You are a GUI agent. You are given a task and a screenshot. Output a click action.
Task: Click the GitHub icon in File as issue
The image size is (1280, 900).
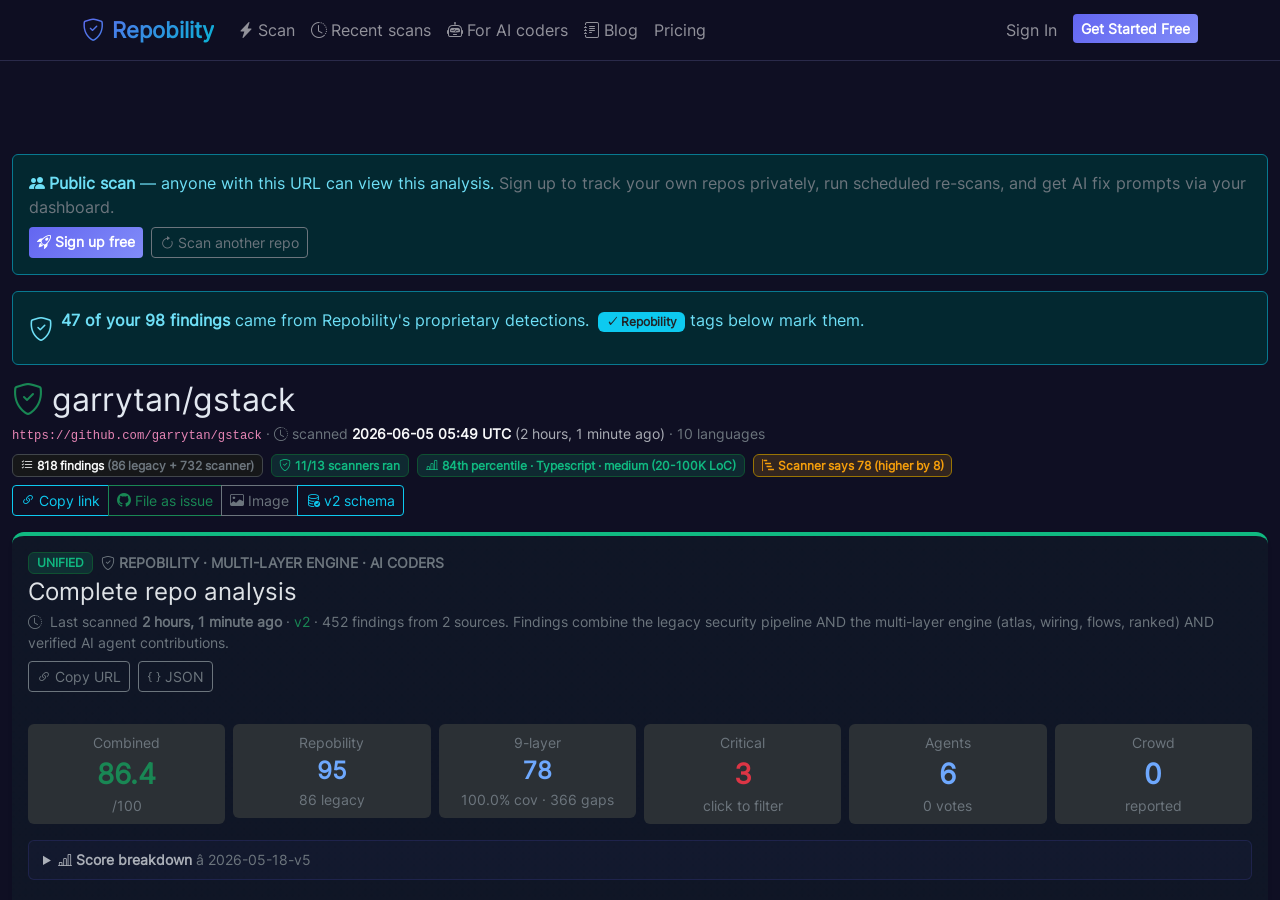(x=124, y=500)
